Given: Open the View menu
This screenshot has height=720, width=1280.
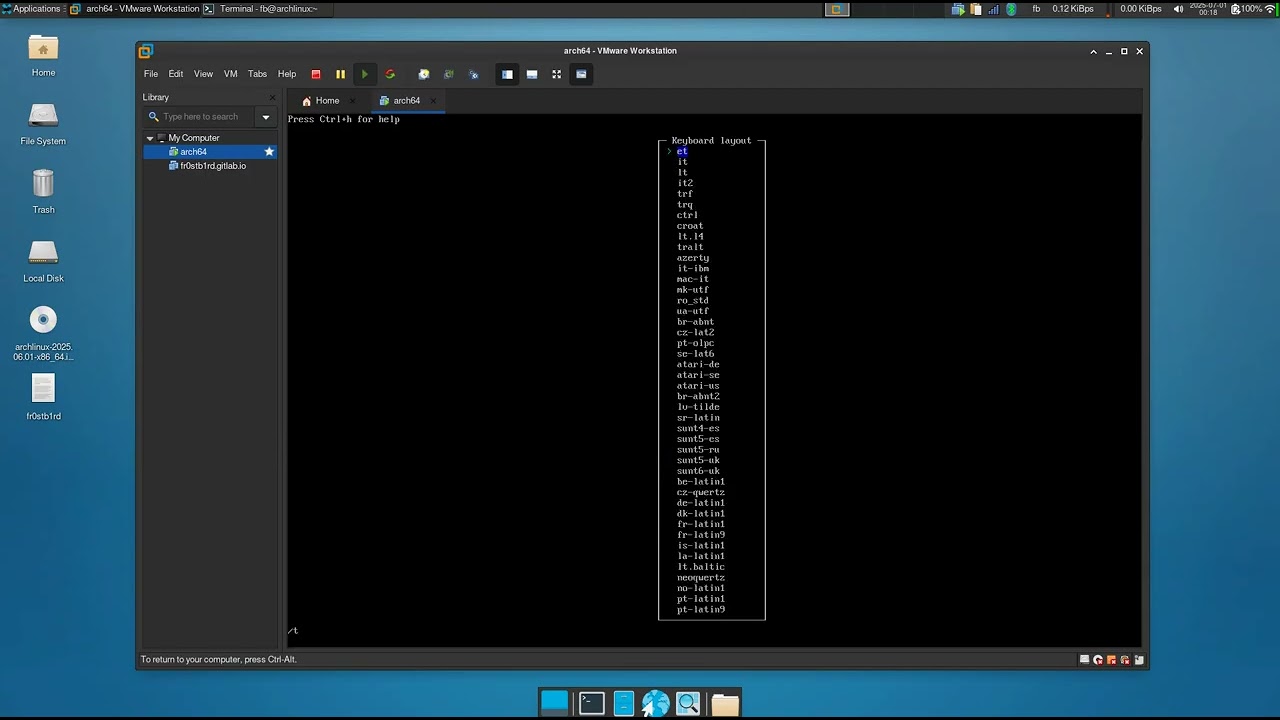Looking at the screenshot, I should tap(203, 74).
